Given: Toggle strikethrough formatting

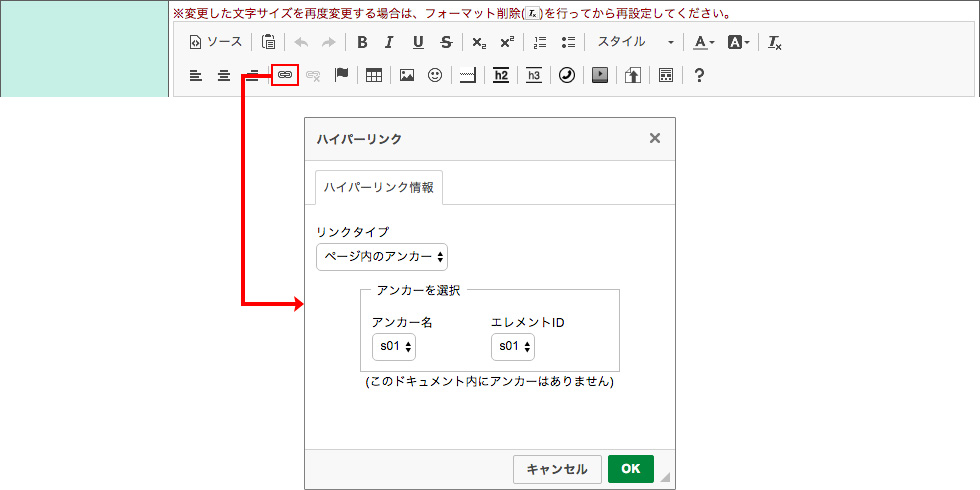Looking at the screenshot, I should 446,42.
